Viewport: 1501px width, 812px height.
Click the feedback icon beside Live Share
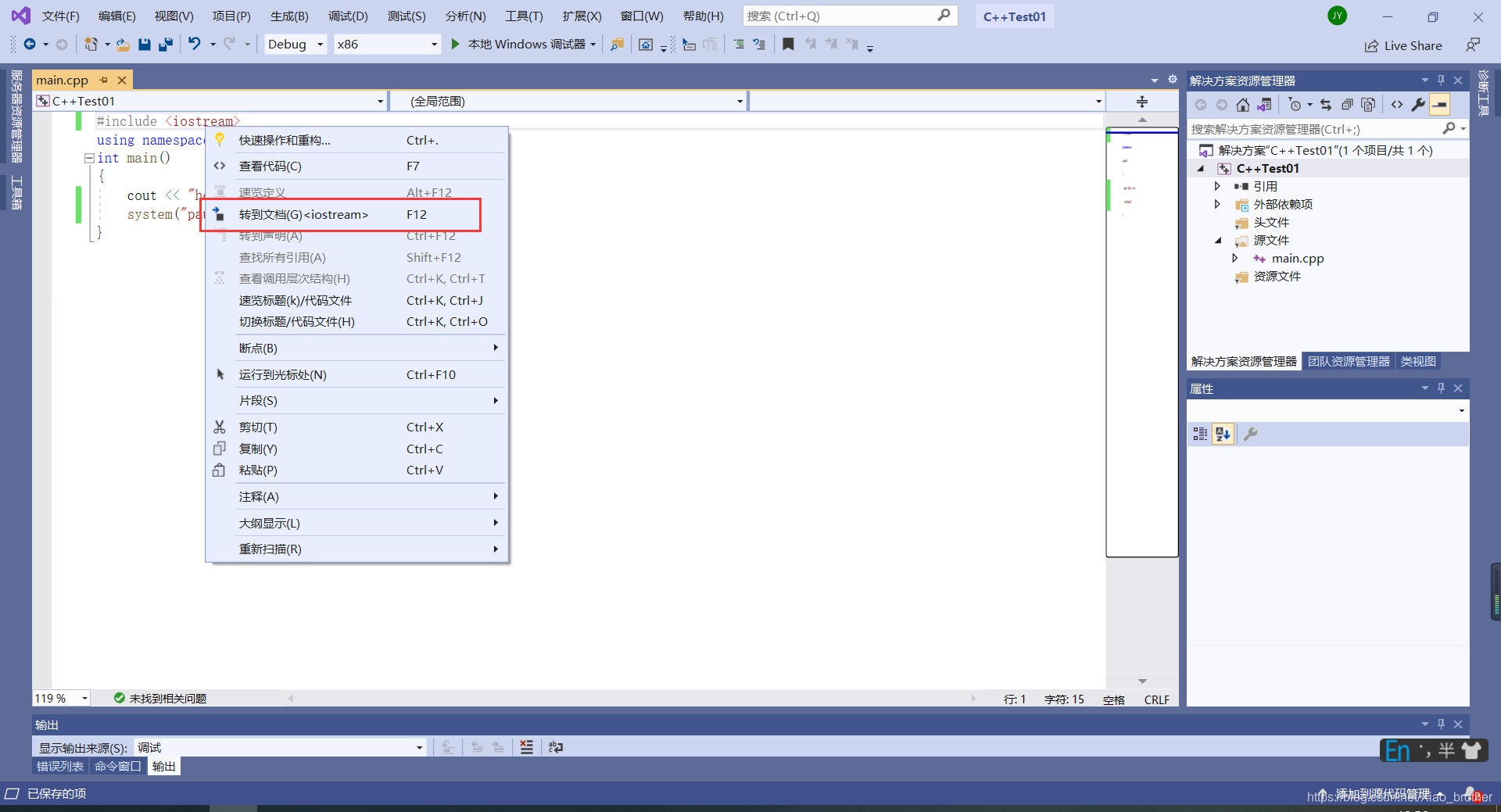[1473, 45]
